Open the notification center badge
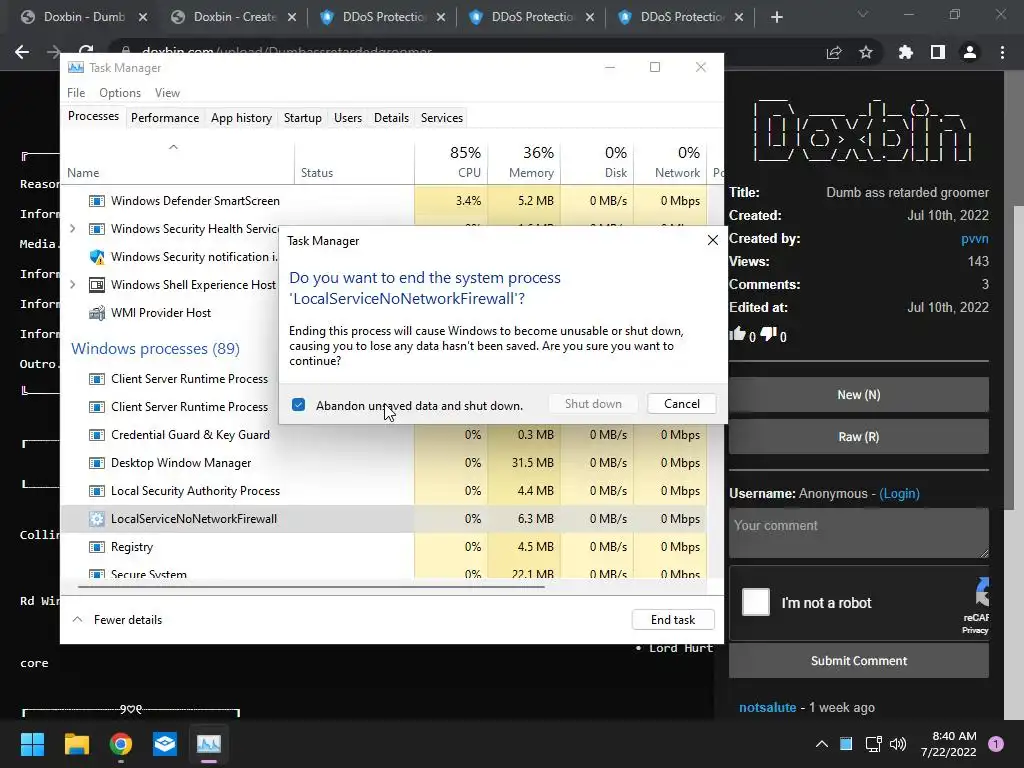 click(x=996, y=744)
